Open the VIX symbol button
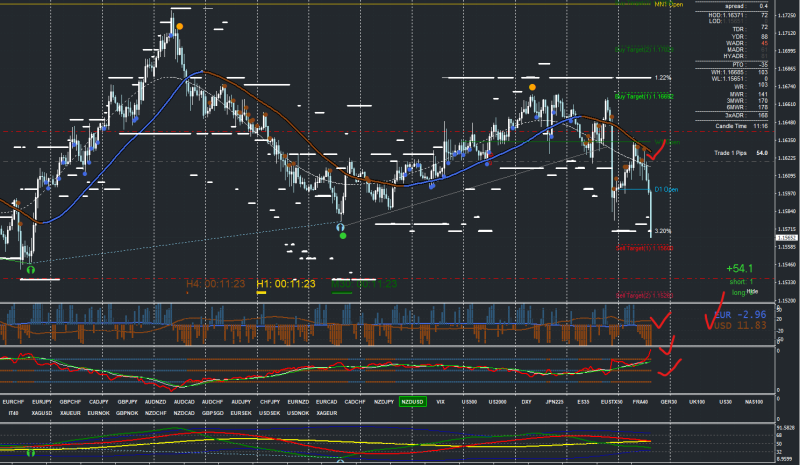The width and height of the screenshot is (800, 465). [x=440, y=402]
